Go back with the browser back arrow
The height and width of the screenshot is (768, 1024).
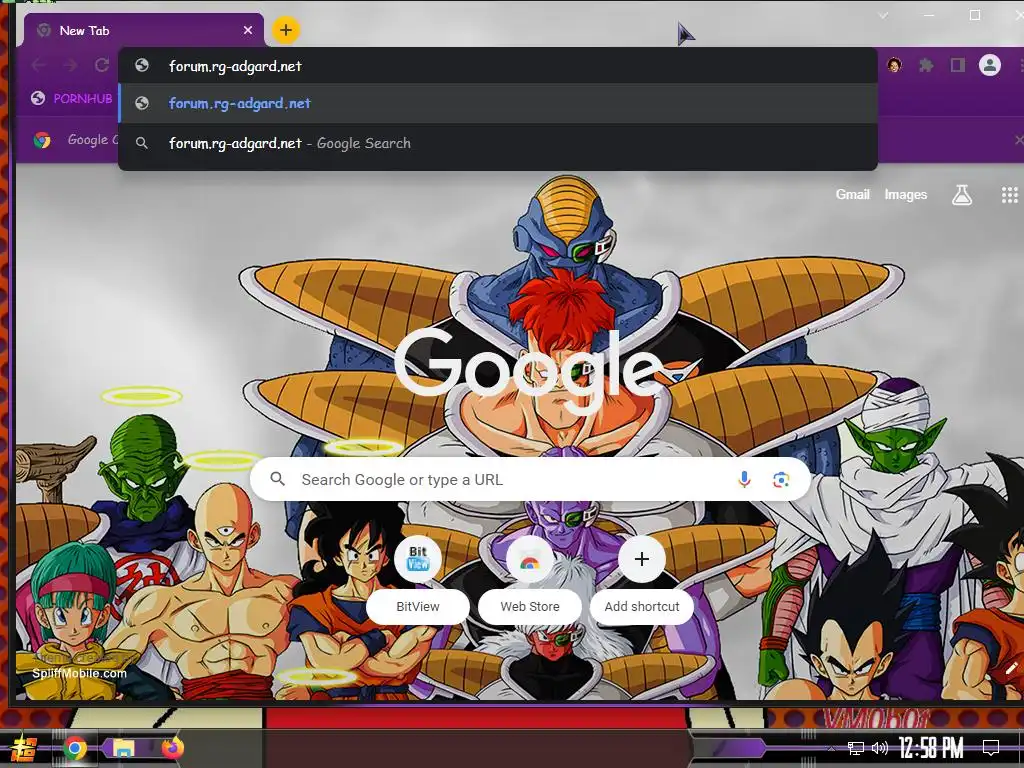(x=39, y=65)
